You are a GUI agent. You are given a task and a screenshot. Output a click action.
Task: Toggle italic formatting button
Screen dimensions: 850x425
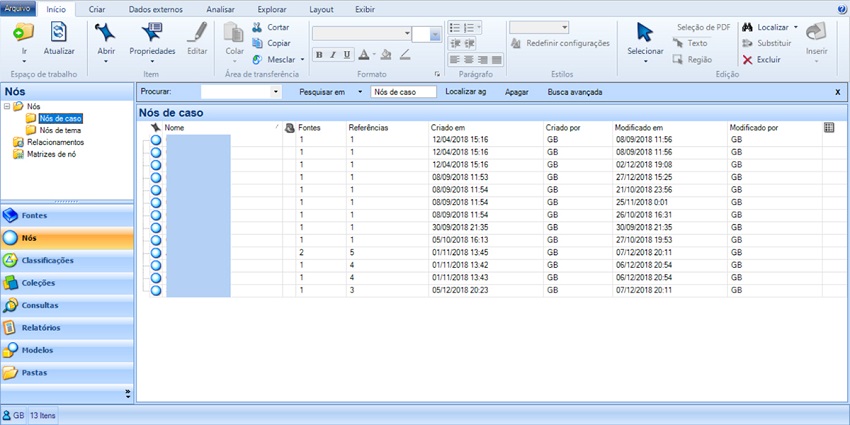click(x=333, y=55)
